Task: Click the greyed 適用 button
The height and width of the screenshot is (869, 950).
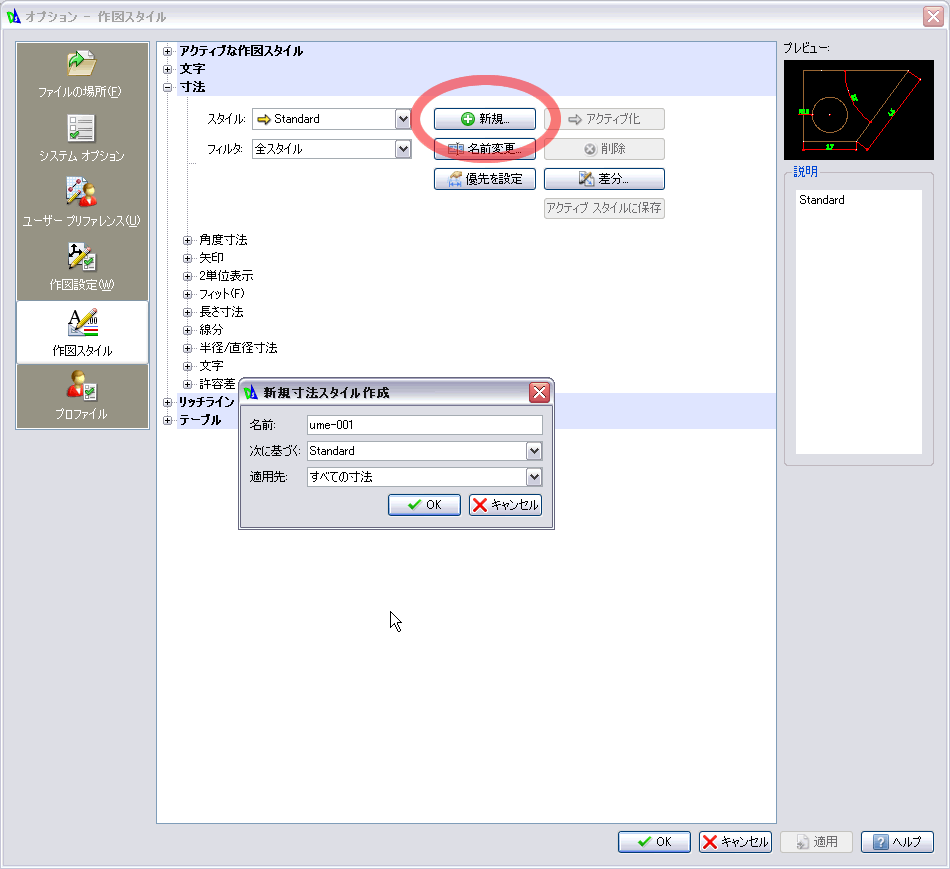Action: pyautogui.click(x=817, y=842)
